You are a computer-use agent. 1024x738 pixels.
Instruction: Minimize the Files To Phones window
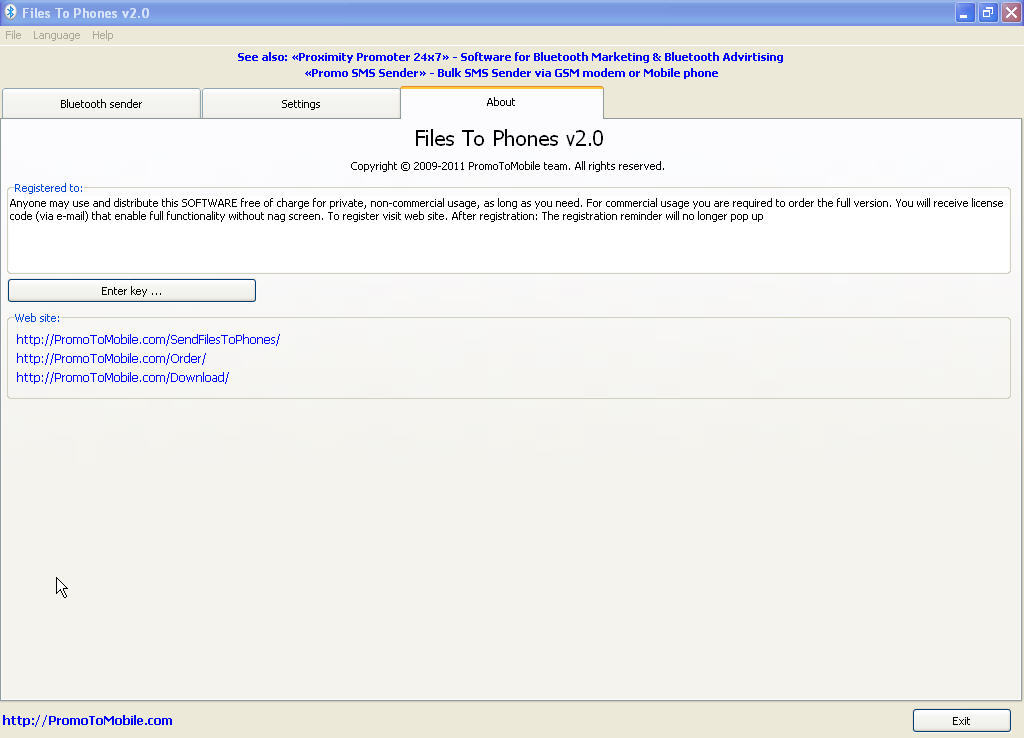pos(965,13)
